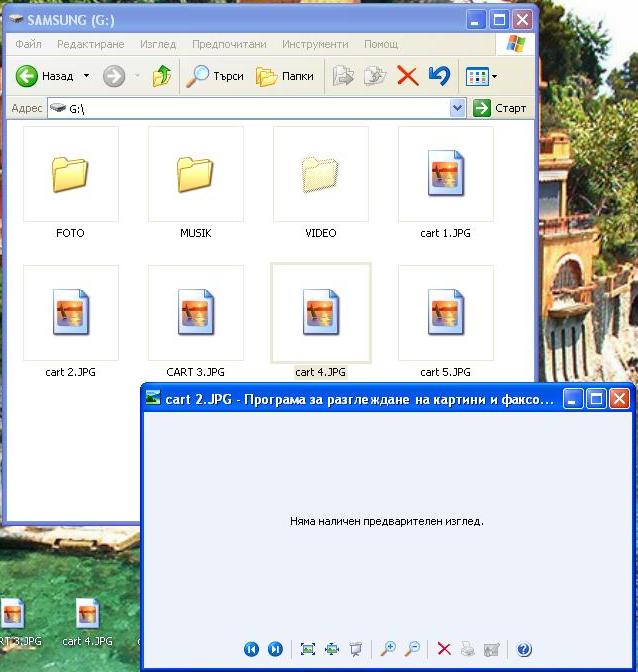This screenshot has height=672, width=638.
Task: Click the Zoom In magnifier icon
Action: point(388,650)
